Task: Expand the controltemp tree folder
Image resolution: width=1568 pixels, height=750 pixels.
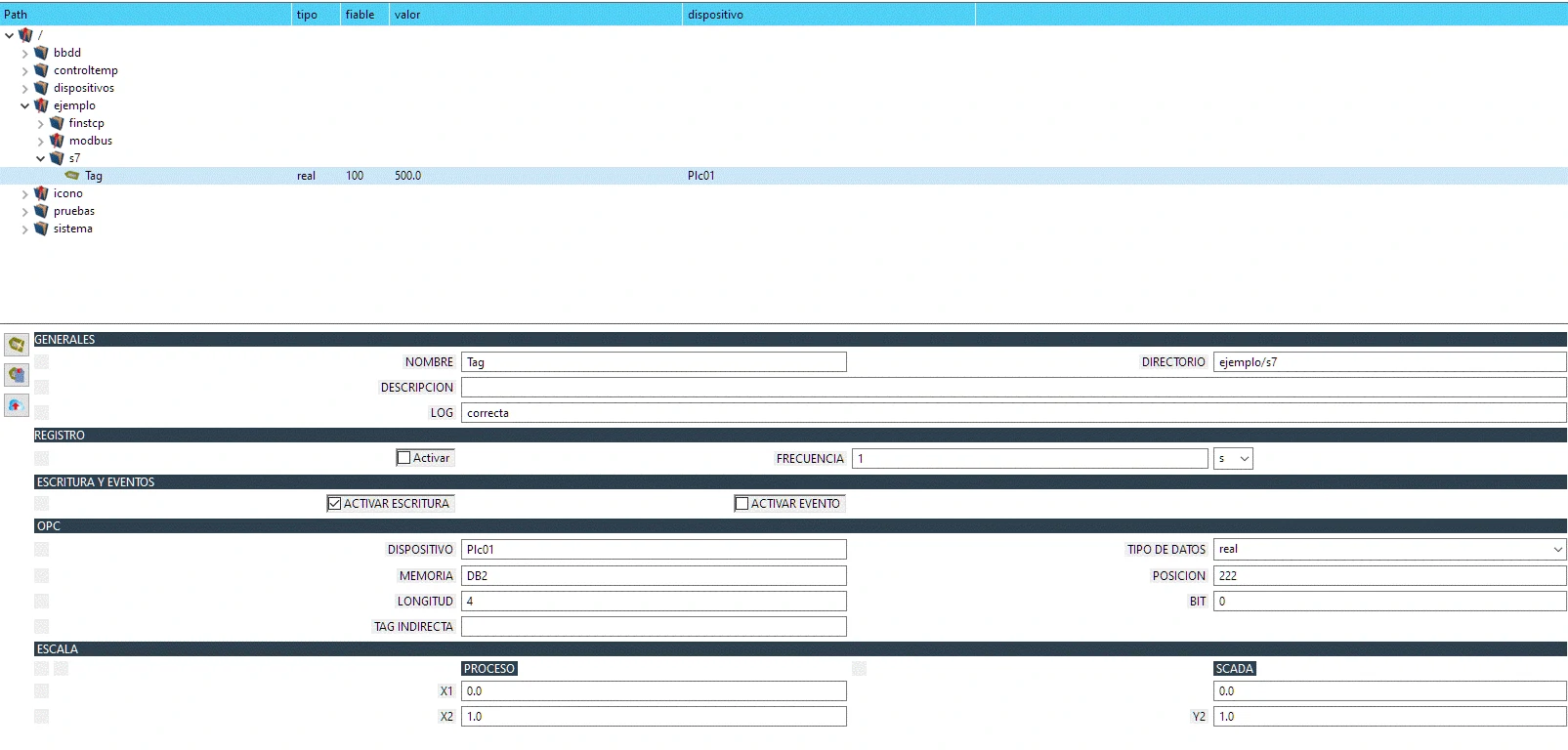Action: pyautogui.click(x=25, y=70)
